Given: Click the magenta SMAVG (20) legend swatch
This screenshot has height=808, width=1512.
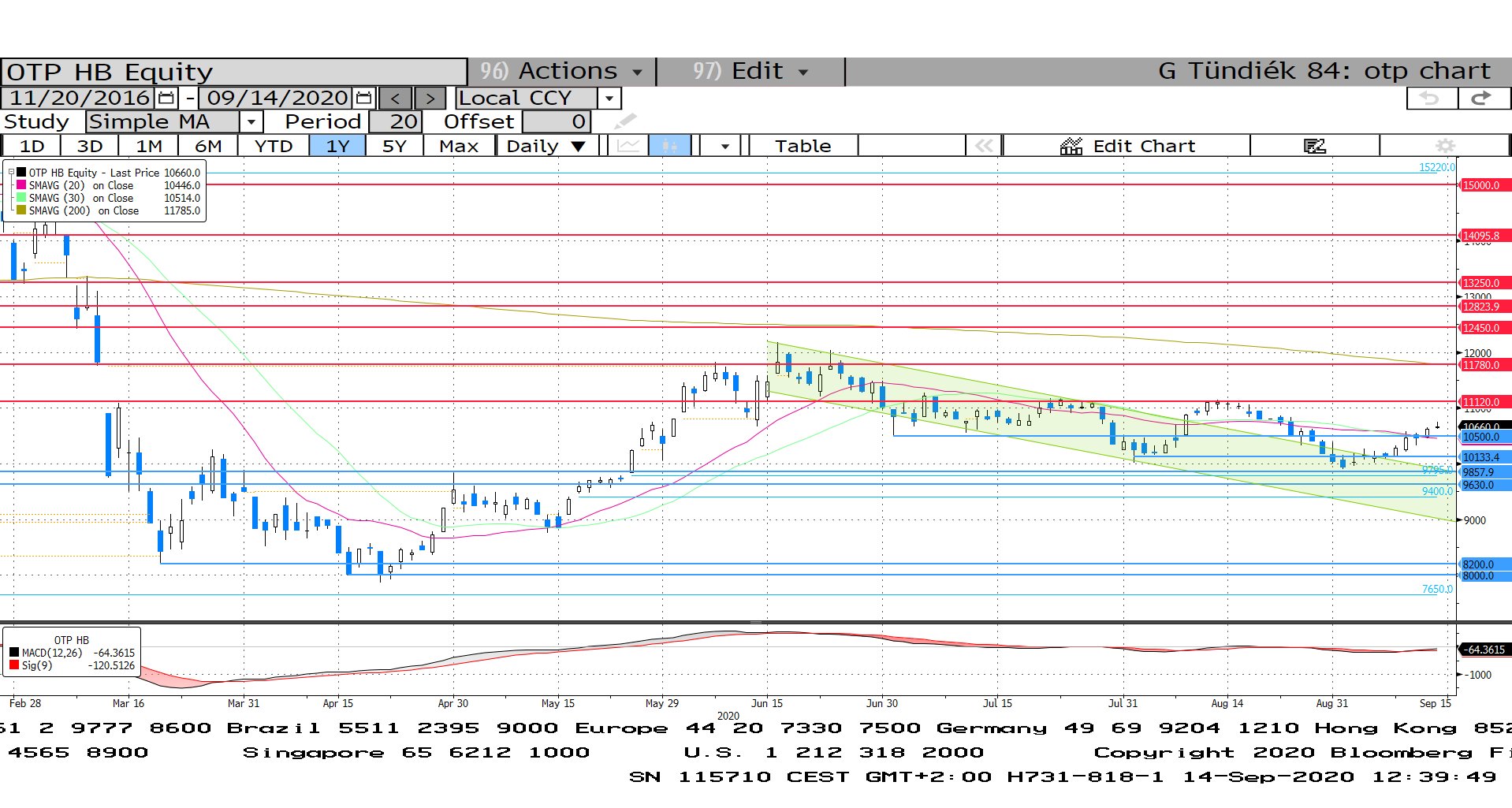Looking at the screenshot, I should click(22, 185).
